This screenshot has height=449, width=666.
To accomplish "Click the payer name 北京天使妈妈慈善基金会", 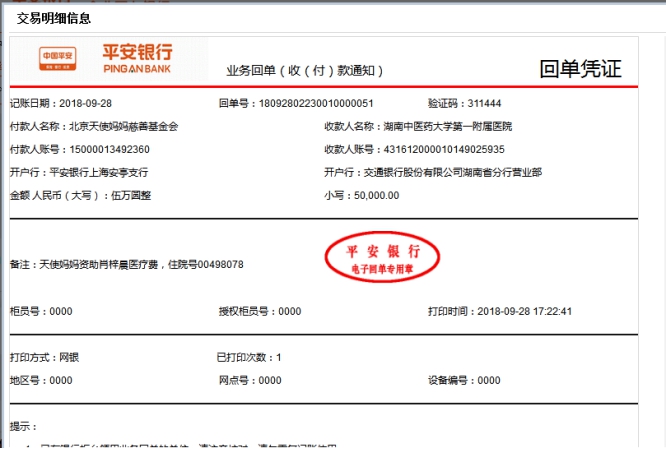I will point(124,126).
